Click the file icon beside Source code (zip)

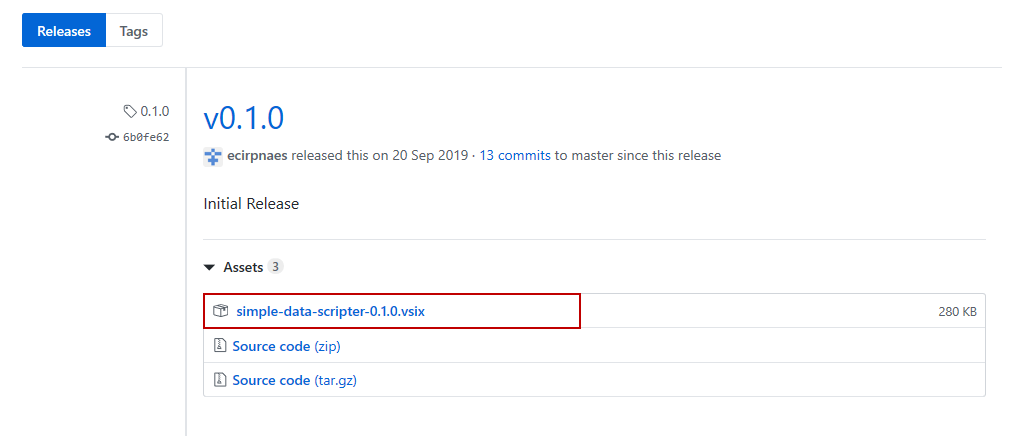pos(220,346)
